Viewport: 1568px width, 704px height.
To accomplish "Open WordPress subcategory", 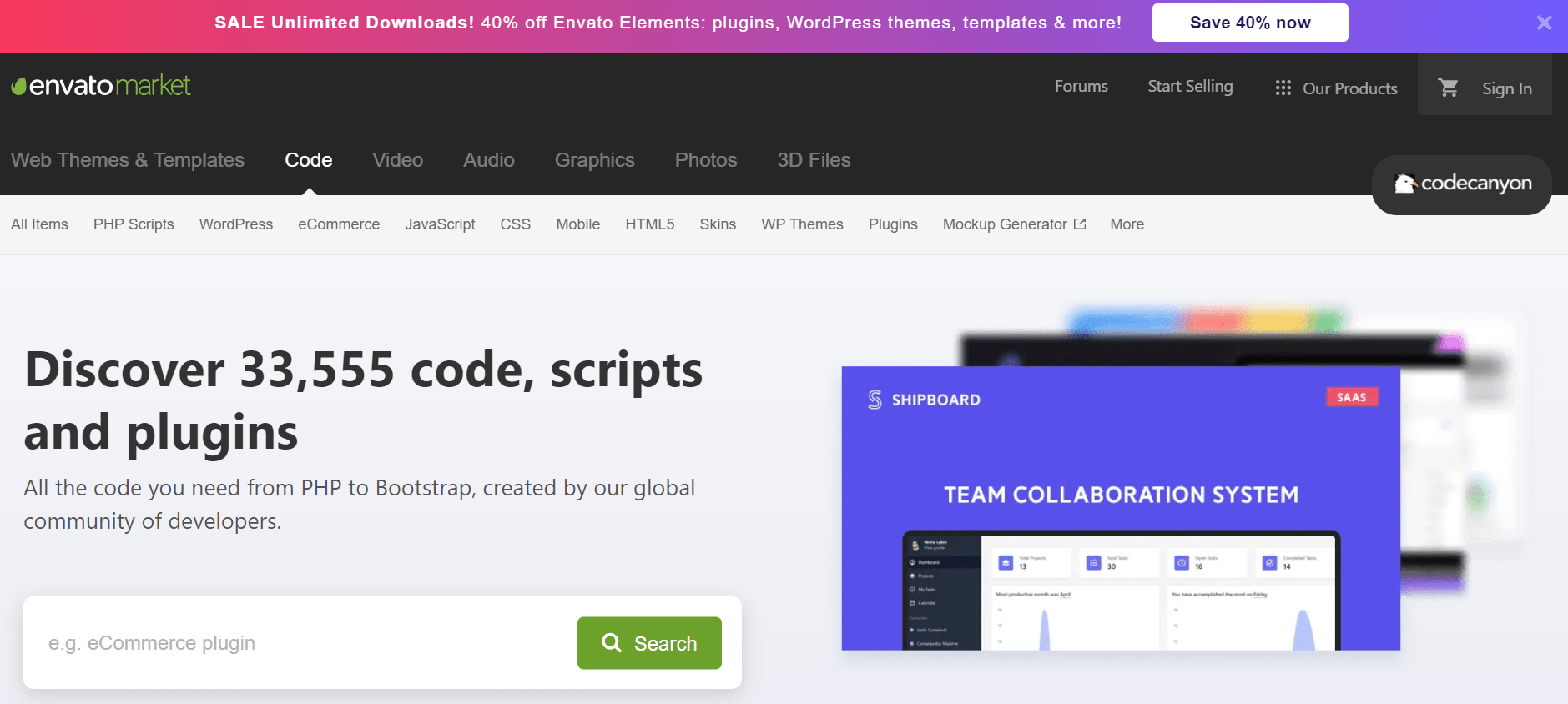I will pyautogui.click(x=236, y=224).
